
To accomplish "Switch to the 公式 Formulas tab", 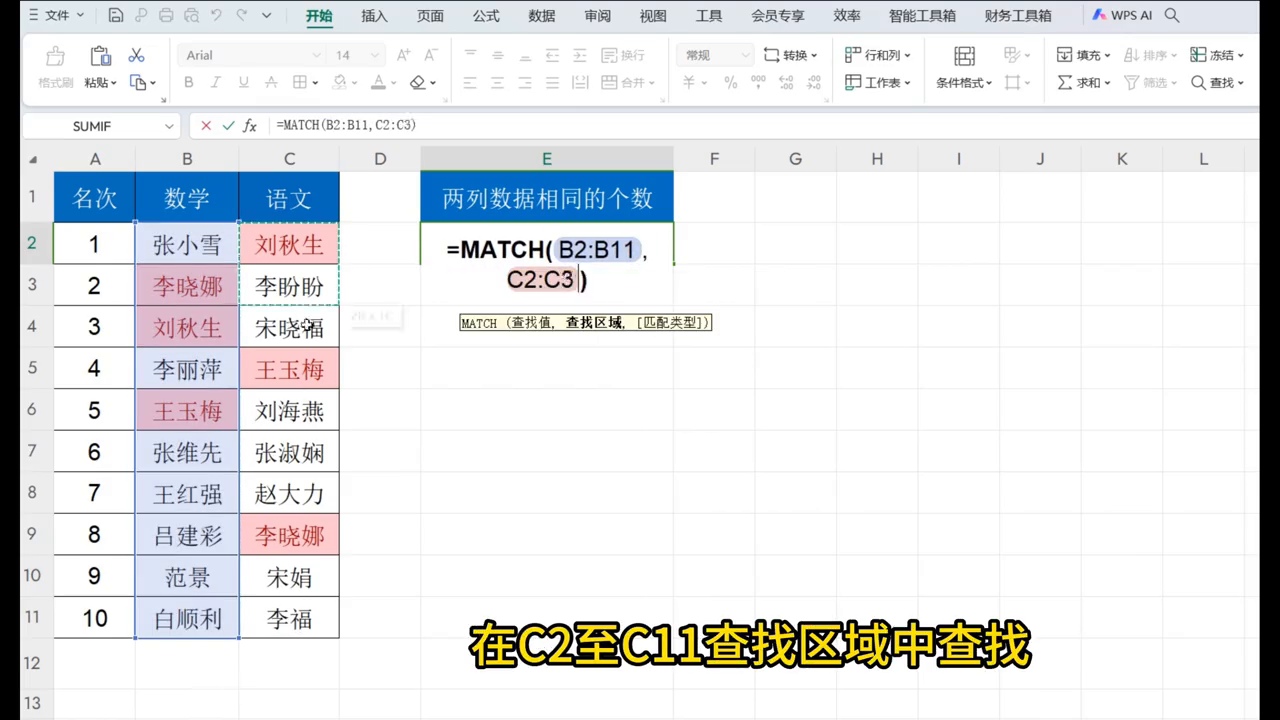I will [x=486, y=16].
